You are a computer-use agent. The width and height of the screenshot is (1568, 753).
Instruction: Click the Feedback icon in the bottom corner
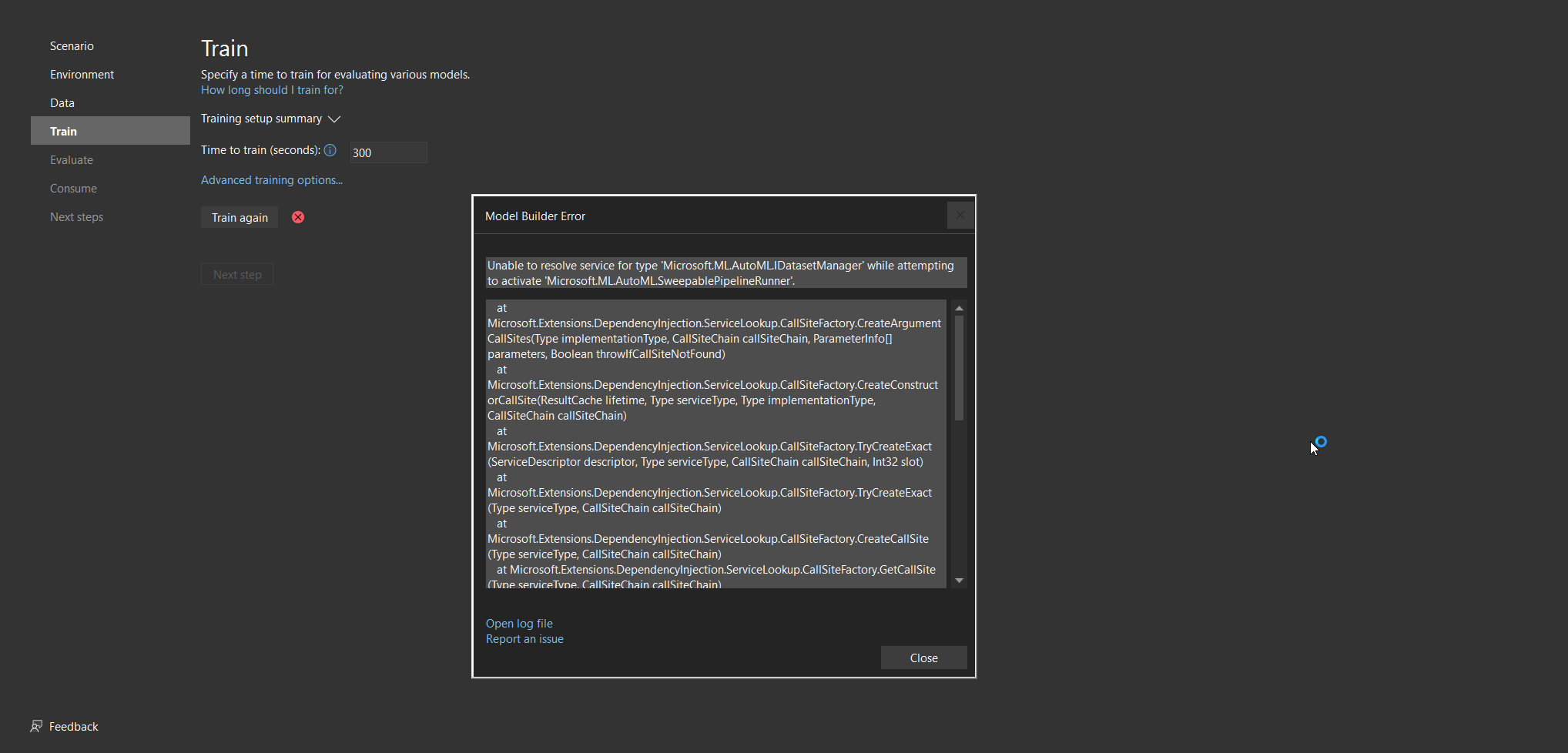coord(36,726)
